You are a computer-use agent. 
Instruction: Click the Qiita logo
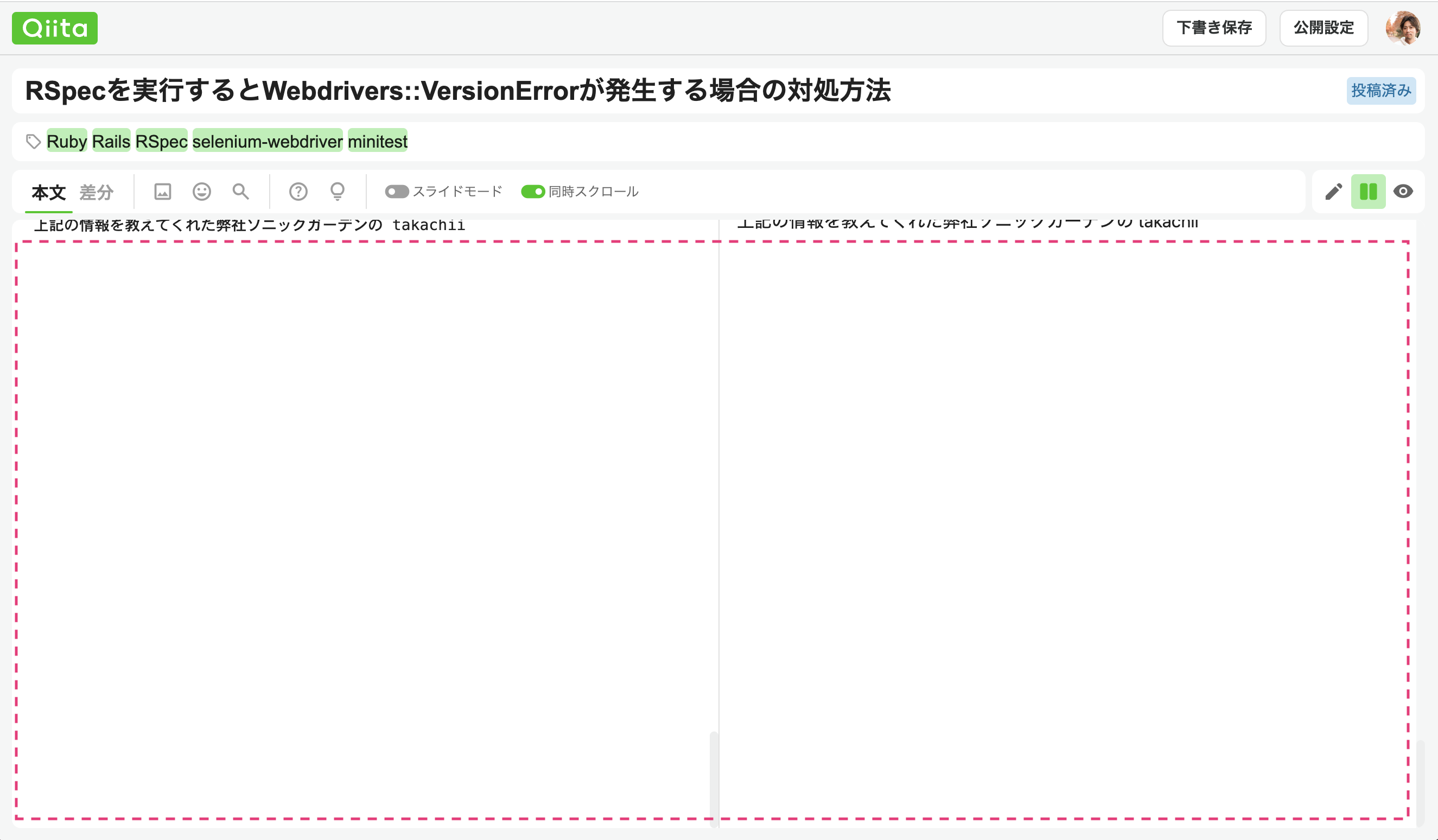tap(54, 28)
